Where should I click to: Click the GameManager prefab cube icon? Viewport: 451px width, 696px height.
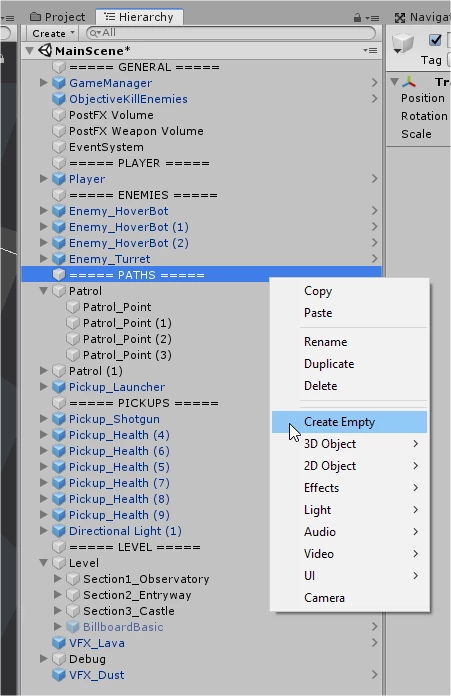point(59,83)
